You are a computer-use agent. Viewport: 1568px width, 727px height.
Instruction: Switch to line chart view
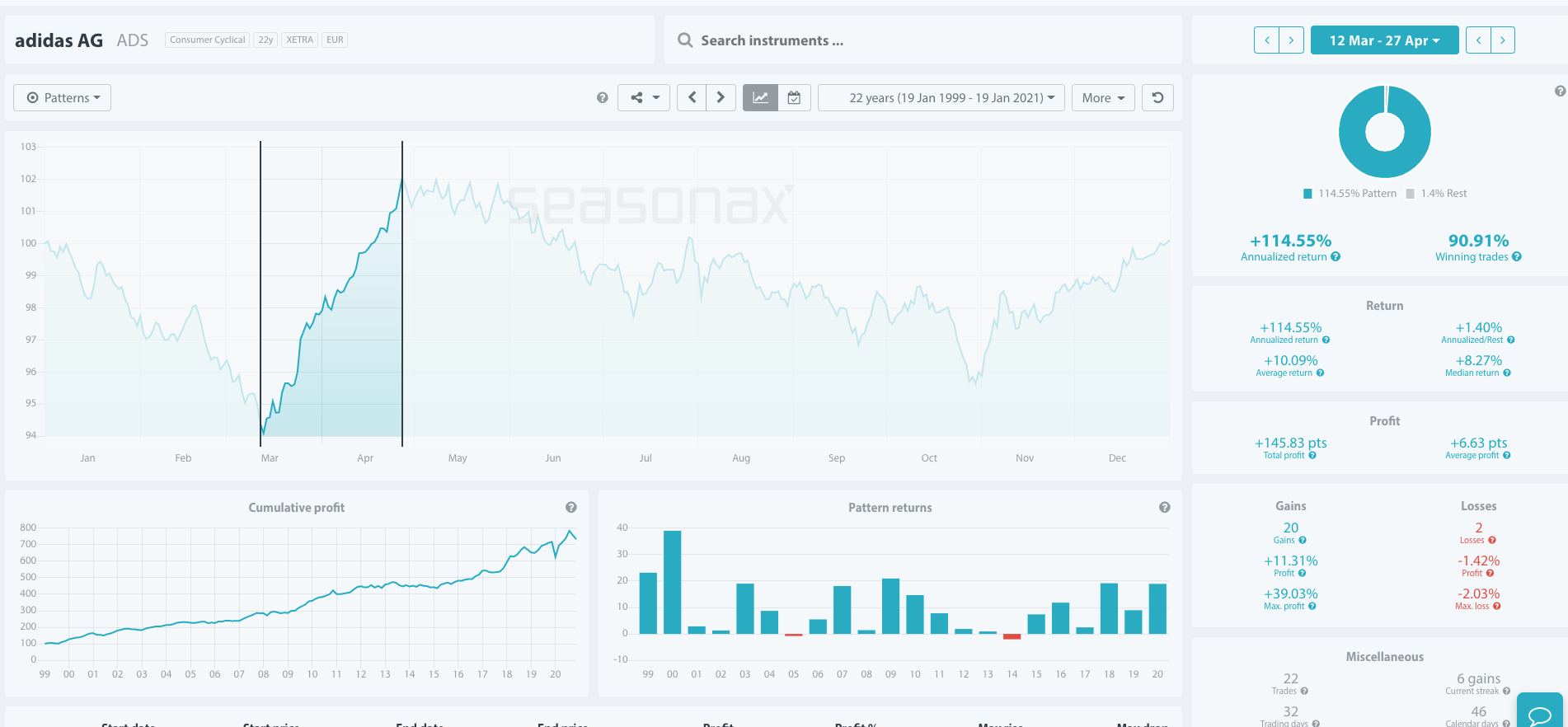point(760,97)
